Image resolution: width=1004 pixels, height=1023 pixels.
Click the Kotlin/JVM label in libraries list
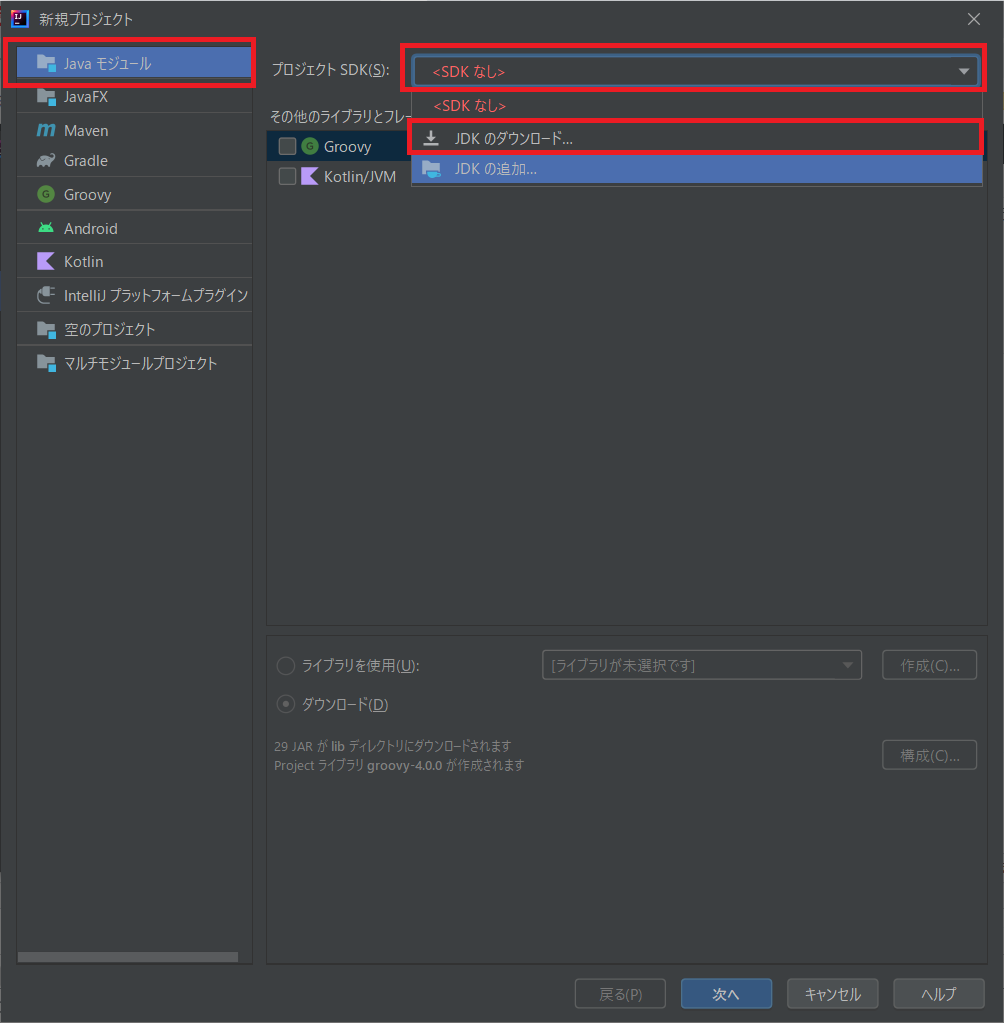360,176
